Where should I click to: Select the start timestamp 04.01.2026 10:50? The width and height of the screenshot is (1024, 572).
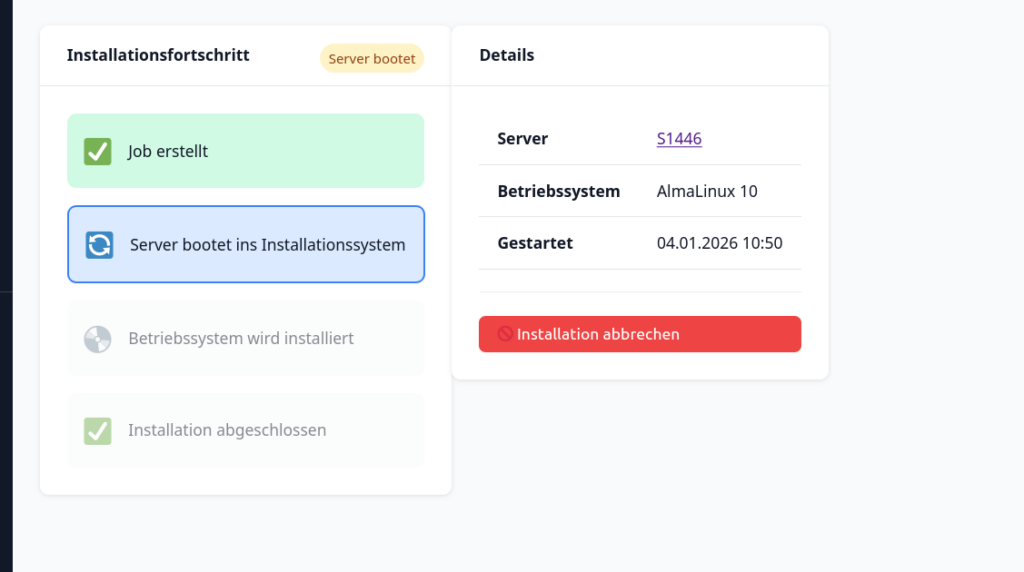(719, 243)
